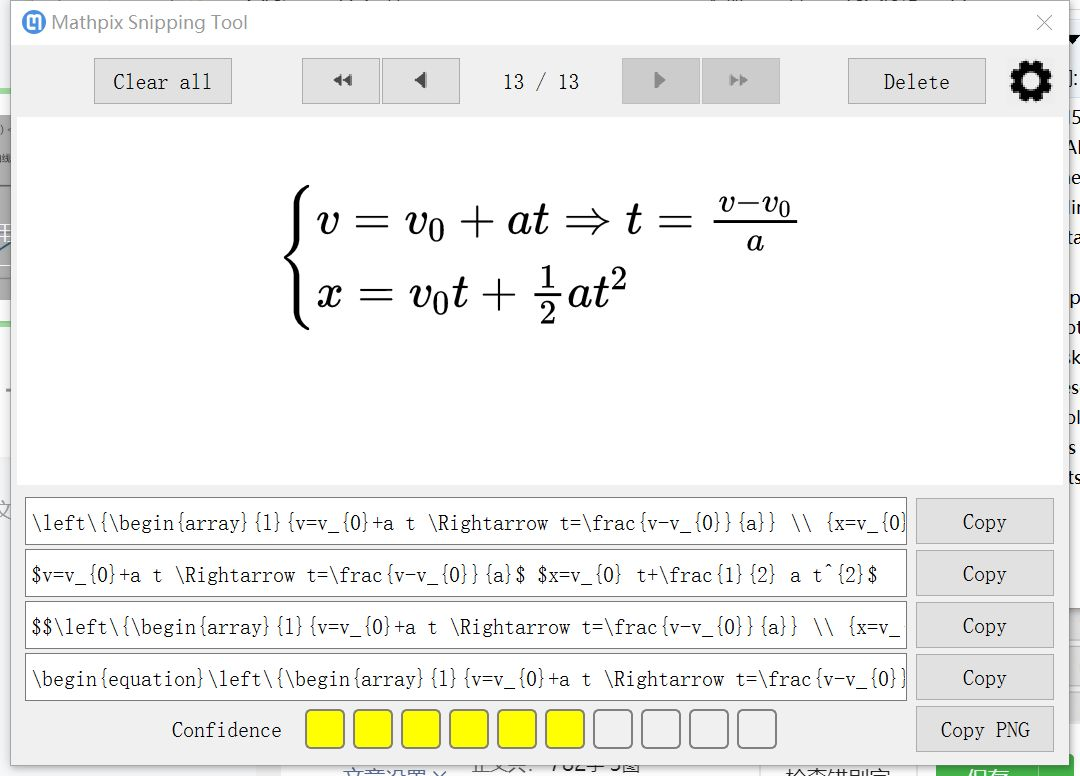
Task: Click the Clear all button
Action: coord(163,81)
